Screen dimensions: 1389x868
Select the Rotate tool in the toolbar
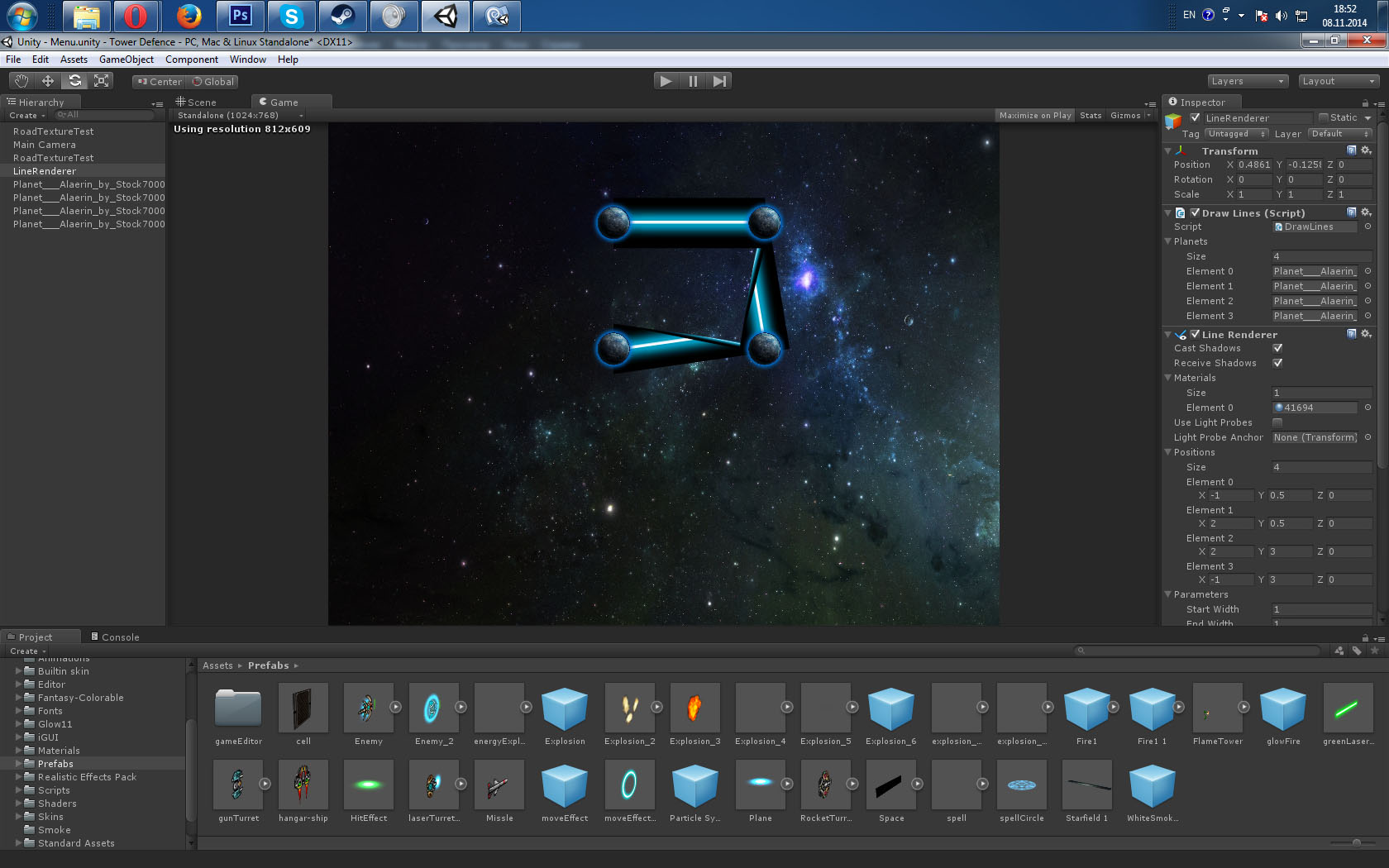pyautogui.click(x=74, y=81)
